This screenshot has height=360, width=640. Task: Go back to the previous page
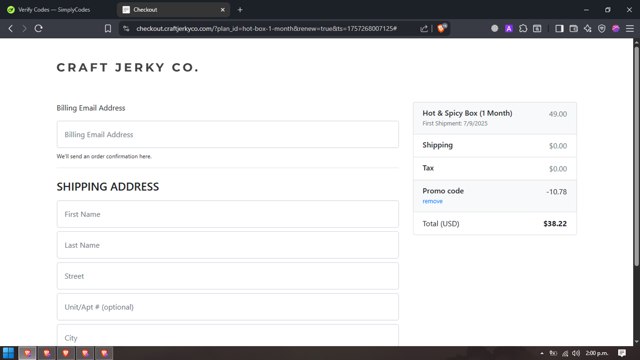[x=11, y=29]
